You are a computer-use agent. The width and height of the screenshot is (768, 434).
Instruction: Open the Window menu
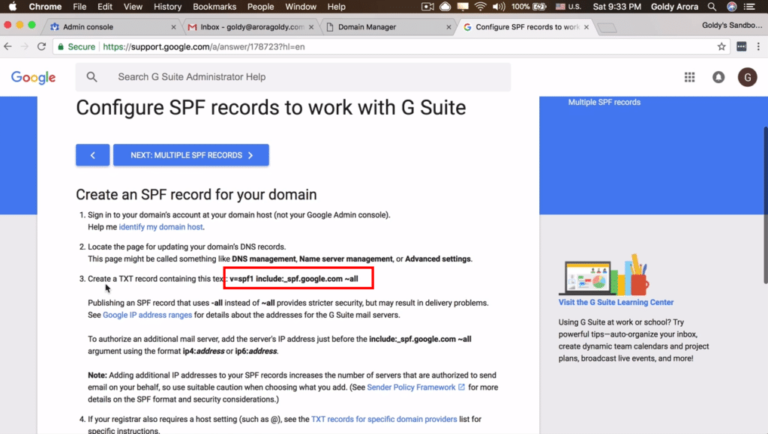[301, 7]
